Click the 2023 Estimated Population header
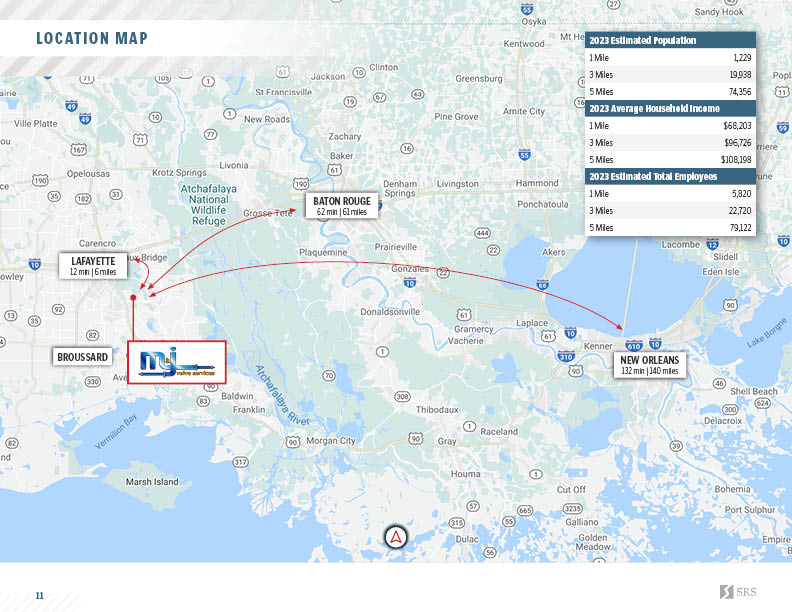The image size is (792, 612). 670,40
